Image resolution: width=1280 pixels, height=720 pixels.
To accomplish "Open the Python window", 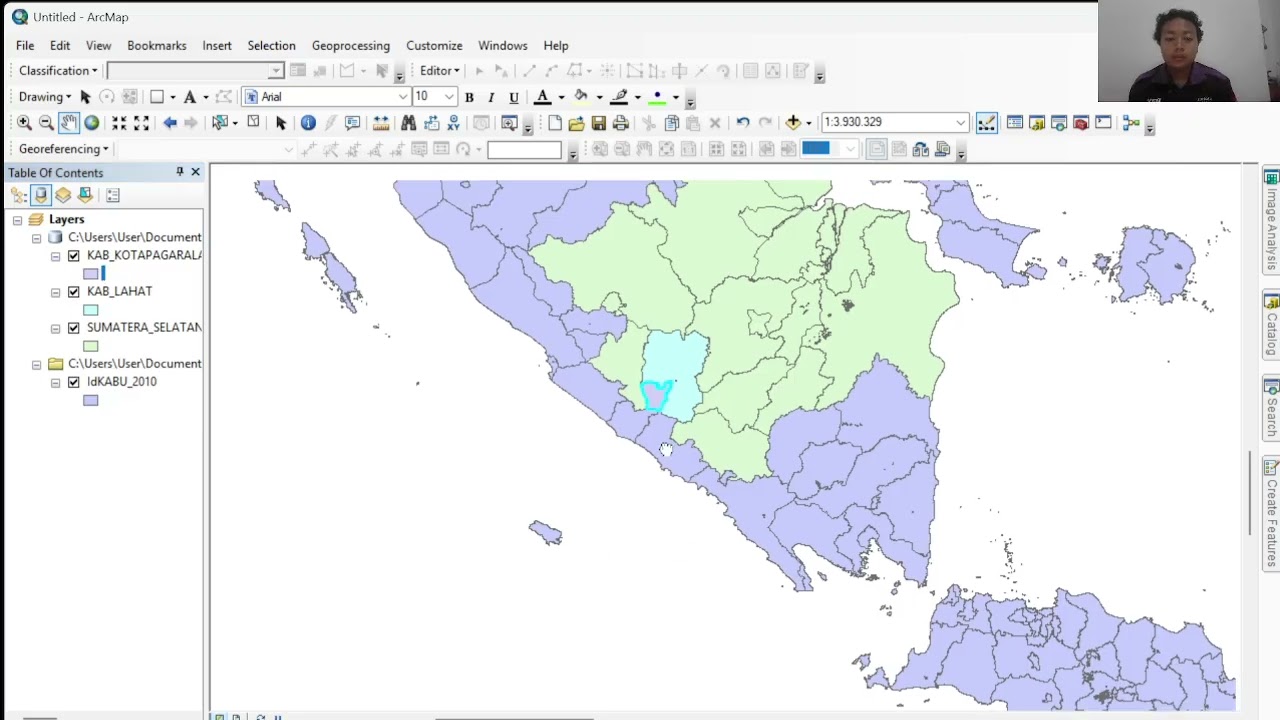I will point(1103,122).
